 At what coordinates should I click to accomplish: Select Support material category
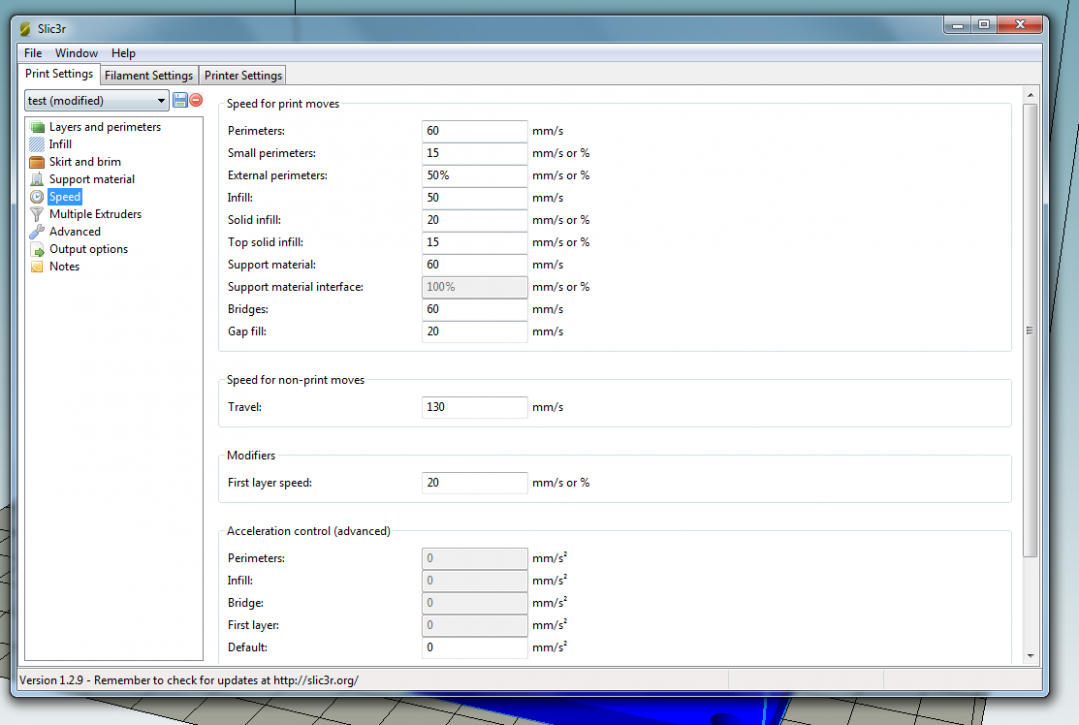[92, 180]
